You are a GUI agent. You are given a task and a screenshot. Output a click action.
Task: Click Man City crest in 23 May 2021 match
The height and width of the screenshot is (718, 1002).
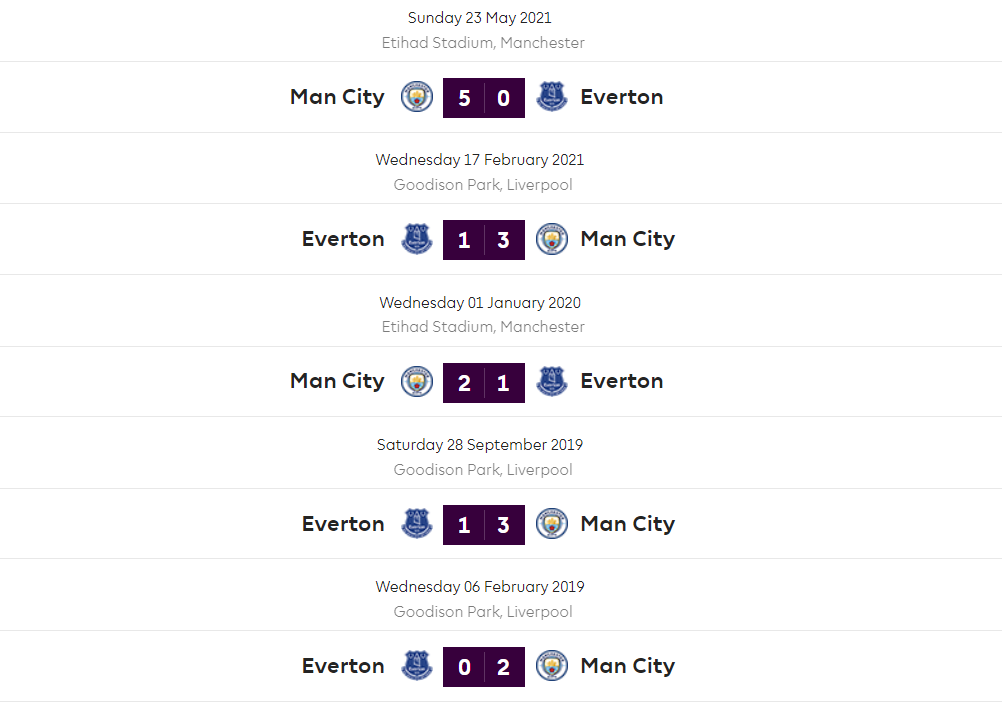coord(417,97)
